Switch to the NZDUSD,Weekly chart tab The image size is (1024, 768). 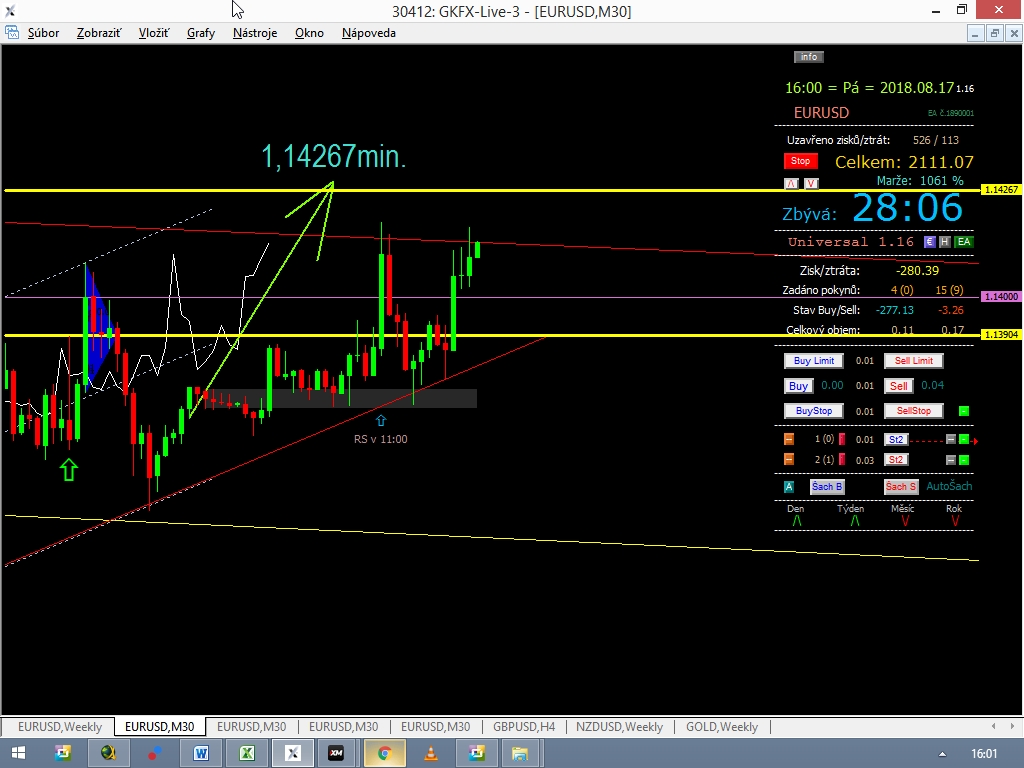point(619,726)
